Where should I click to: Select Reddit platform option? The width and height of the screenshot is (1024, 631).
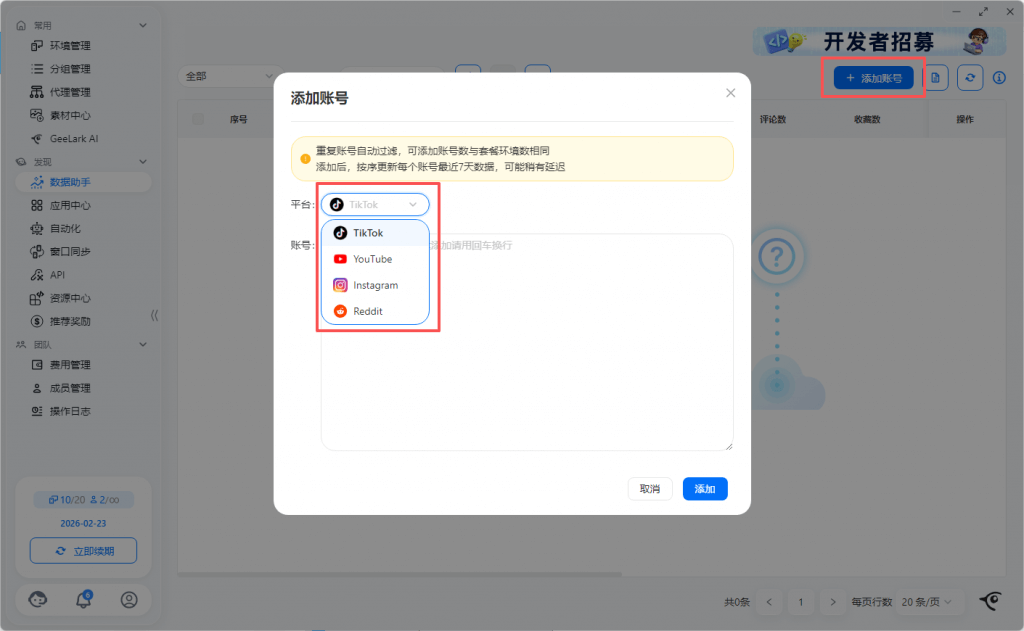367,311
